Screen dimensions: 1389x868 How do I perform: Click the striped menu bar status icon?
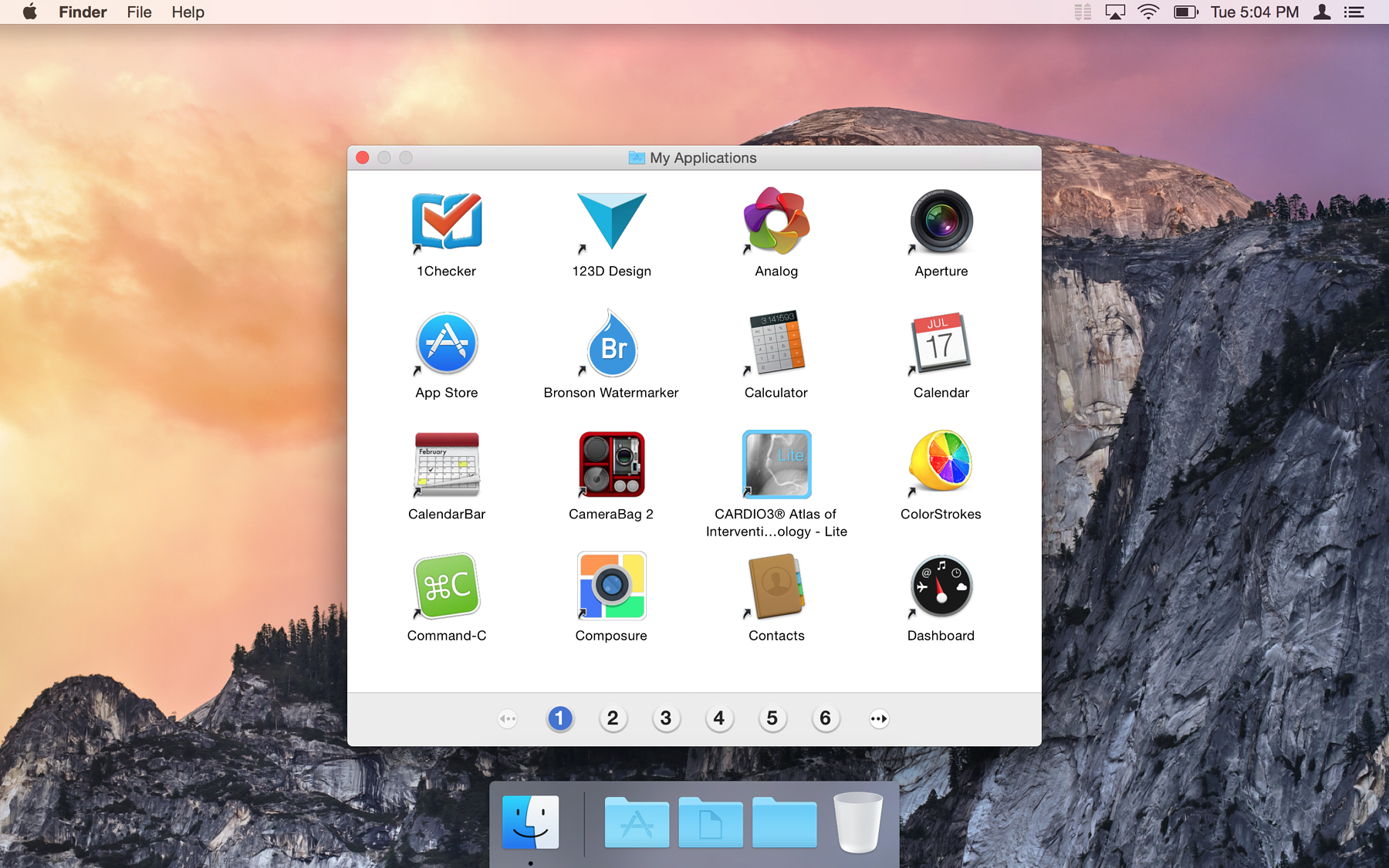click(x=1083, y=12)
